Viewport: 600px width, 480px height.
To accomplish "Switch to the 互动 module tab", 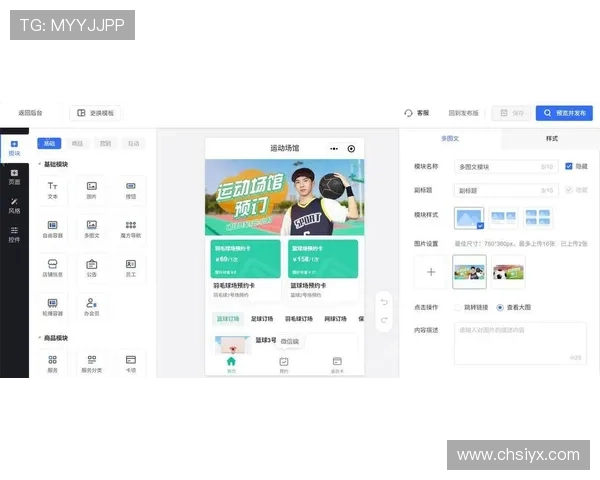I will point(134,144).
